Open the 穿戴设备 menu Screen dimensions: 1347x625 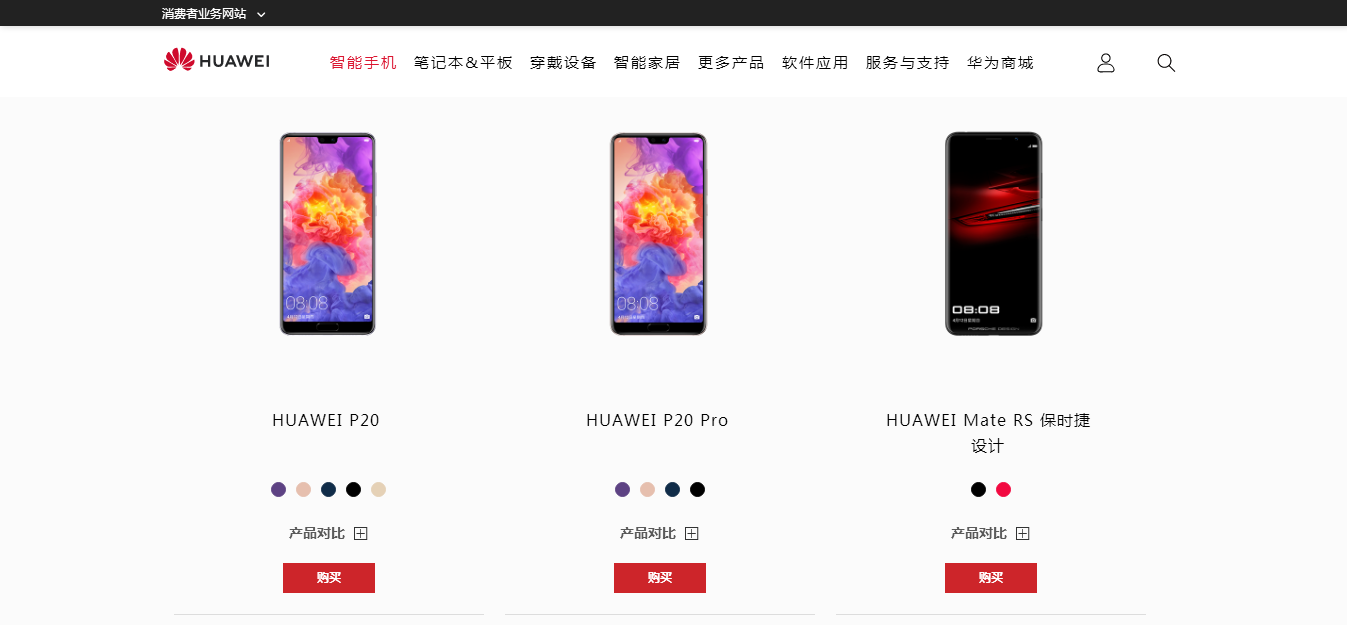pos(563,62)
